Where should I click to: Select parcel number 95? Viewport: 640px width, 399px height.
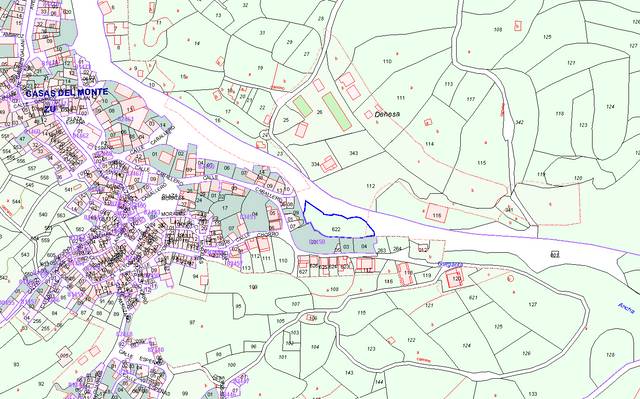click(238, 306)
